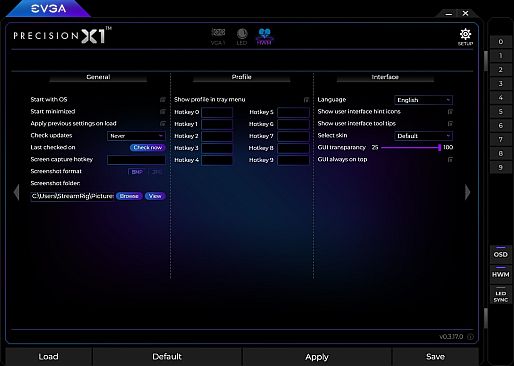Click the Apply button
Screen dimensions: 514x366
pyautogui.click(x=317, y=357)
